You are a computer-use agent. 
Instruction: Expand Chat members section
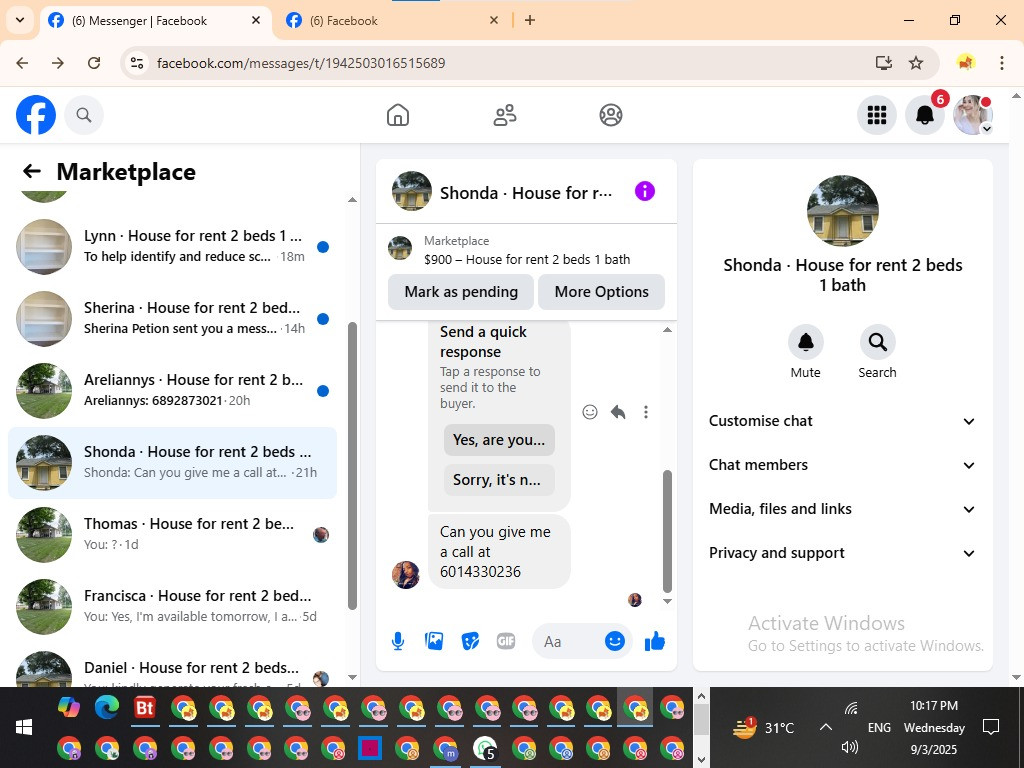pos(842,465)
